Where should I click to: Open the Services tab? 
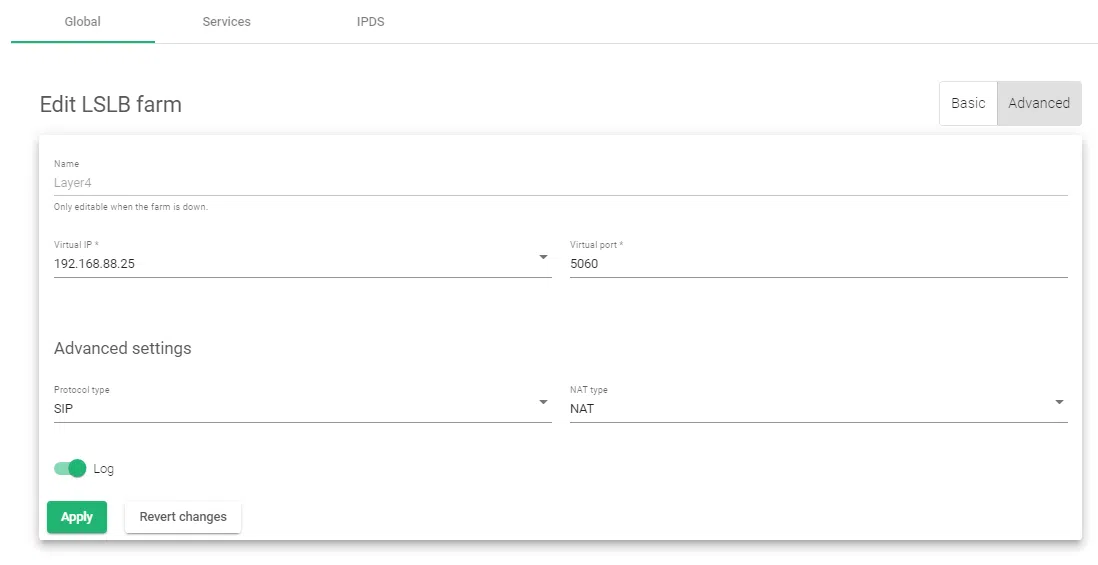point(226,22)
